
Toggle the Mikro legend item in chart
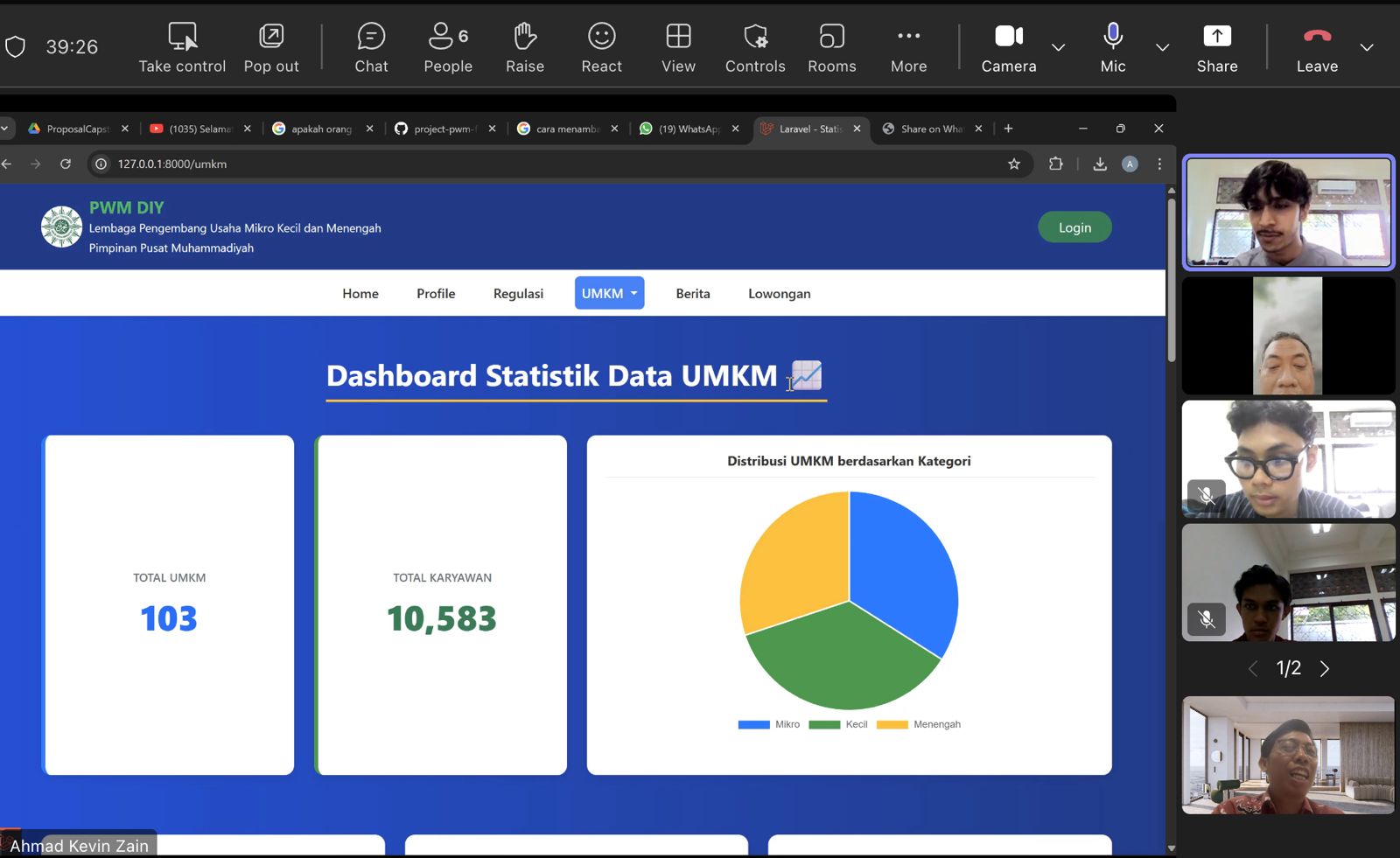tap(769, 724)
